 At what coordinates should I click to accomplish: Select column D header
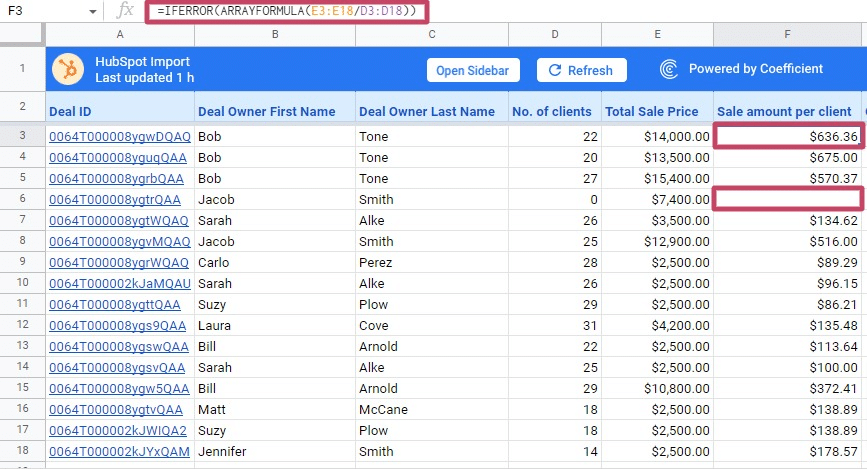coord(554,34)
